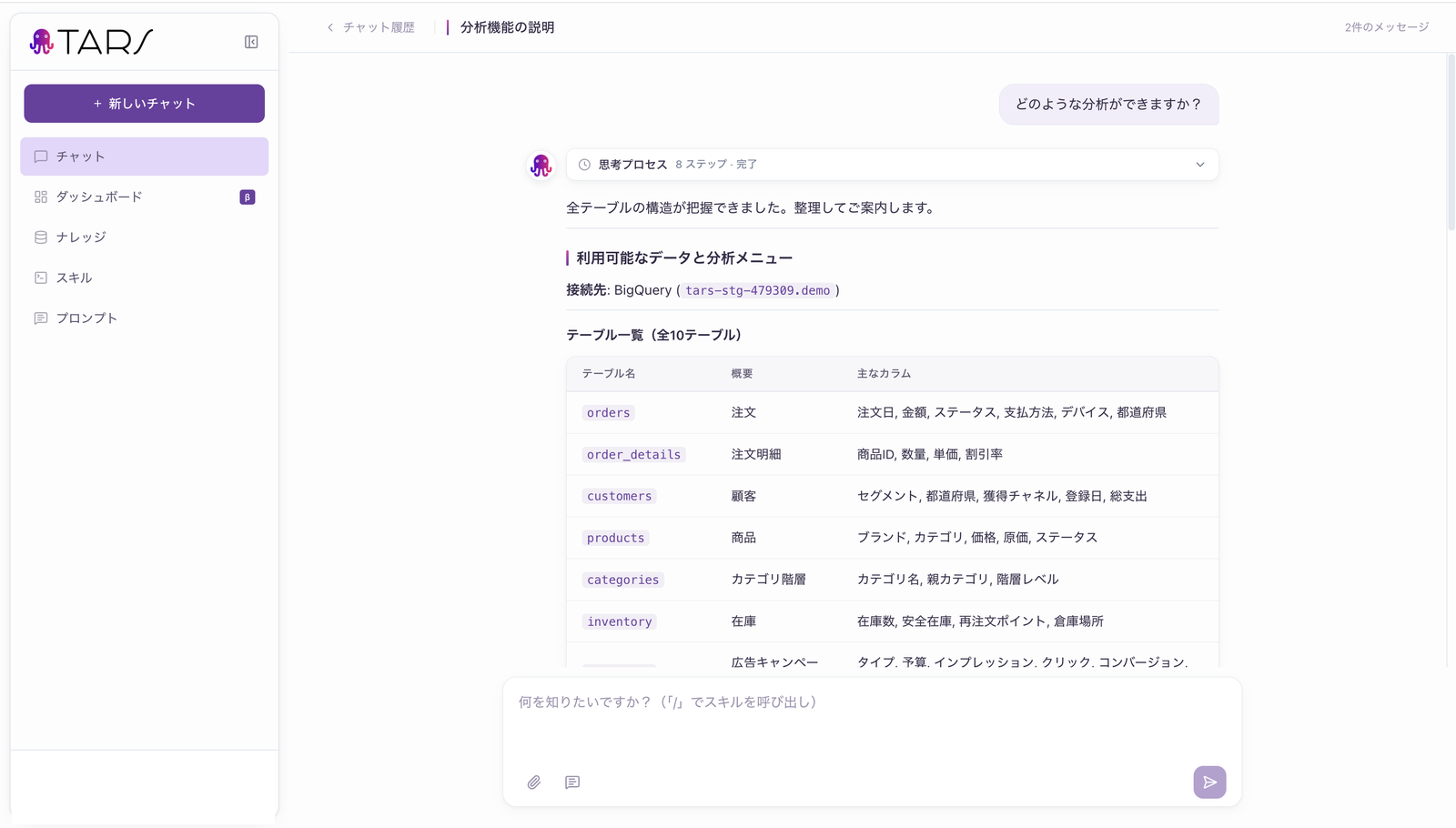Click the 顧客 summary cell
The height and width of the screenshot is (828, 1456).
tap(743, 496)
